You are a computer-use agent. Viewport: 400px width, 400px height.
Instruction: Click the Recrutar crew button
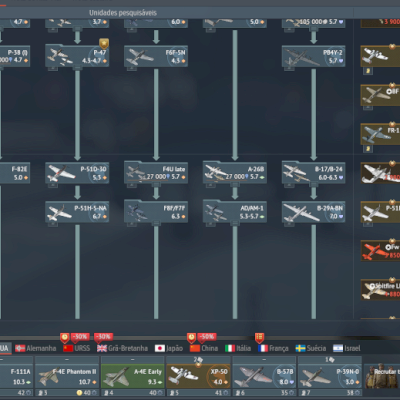[382, 376]
